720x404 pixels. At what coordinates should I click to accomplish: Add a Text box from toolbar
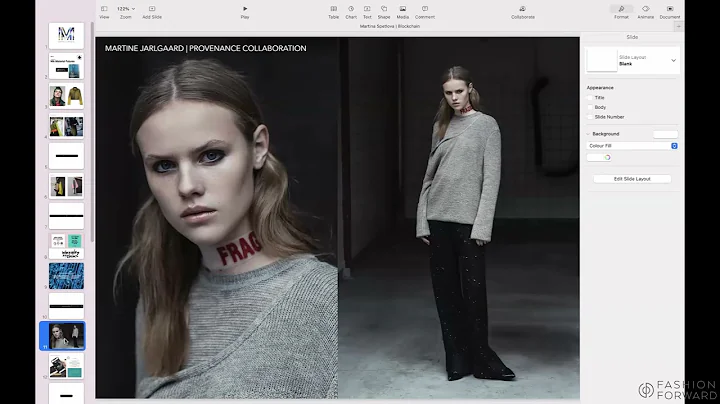click(367, 9)
